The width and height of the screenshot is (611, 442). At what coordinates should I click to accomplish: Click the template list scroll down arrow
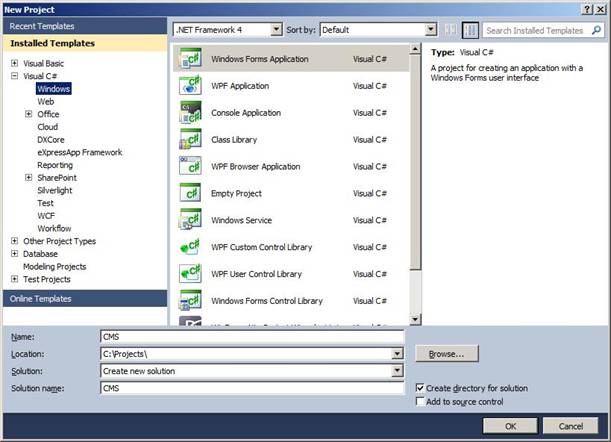point(415,320)
